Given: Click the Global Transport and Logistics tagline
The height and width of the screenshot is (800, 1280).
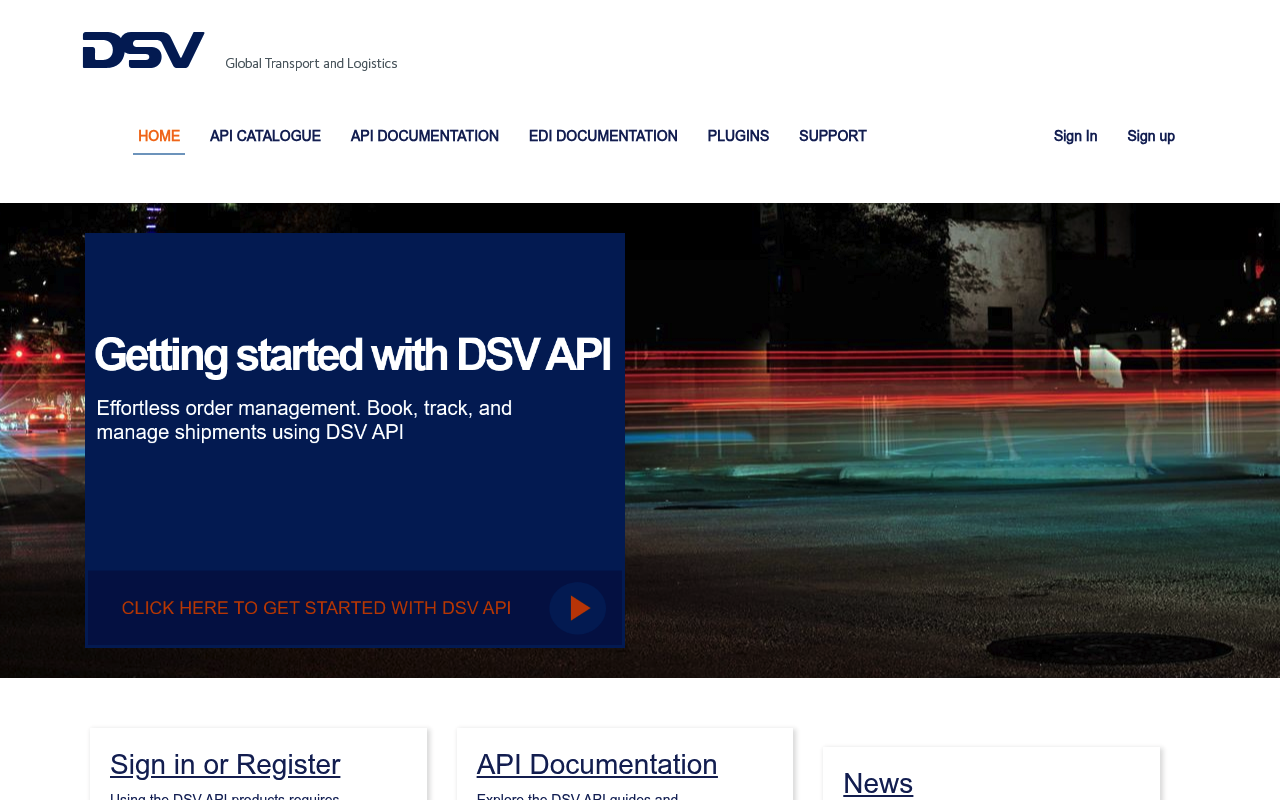Looking at the screenshot, I should coord(311,63).
